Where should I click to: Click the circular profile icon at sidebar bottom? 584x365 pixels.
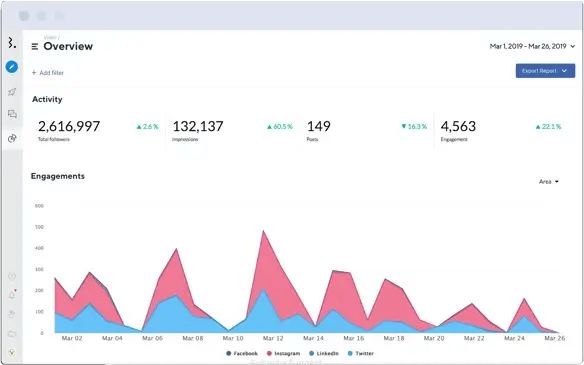point(12,352)
